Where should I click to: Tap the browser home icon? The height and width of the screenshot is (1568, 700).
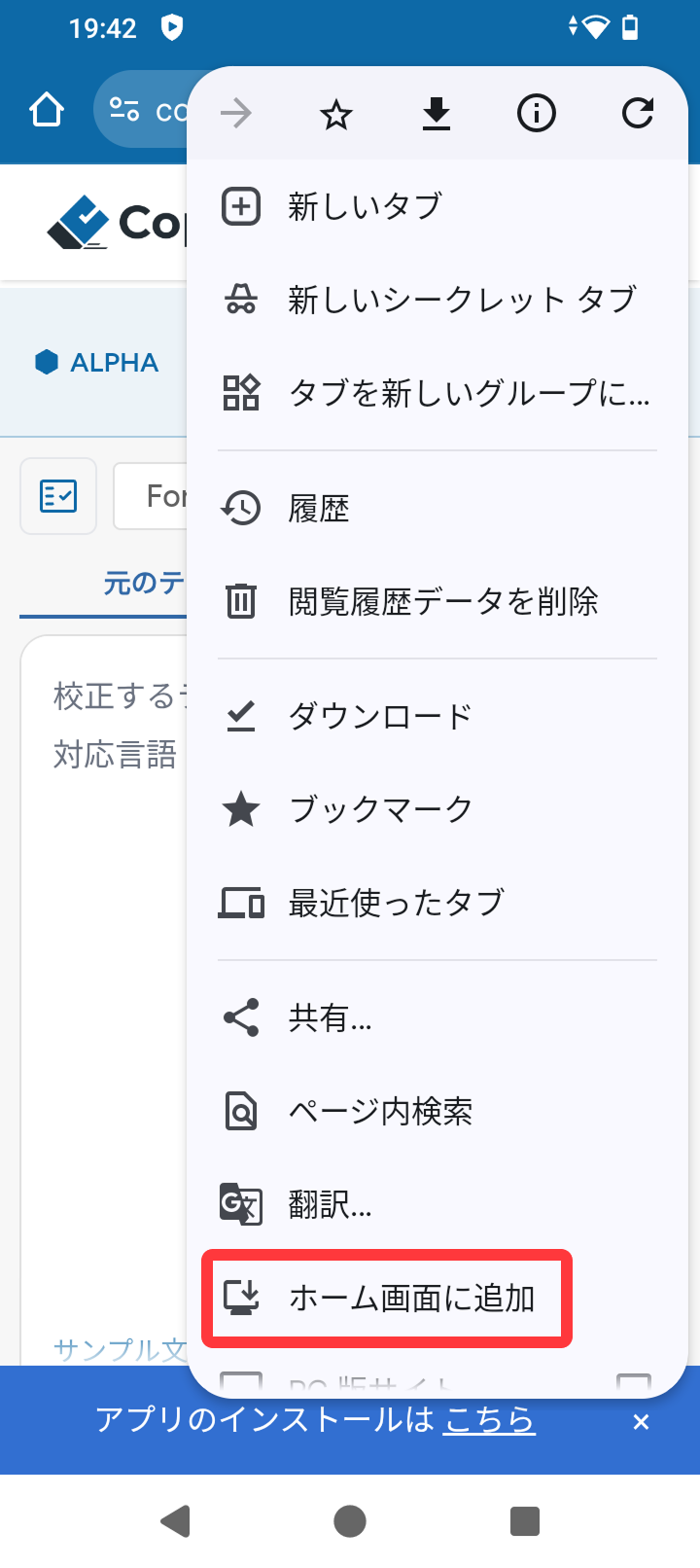tap(47, 111)
